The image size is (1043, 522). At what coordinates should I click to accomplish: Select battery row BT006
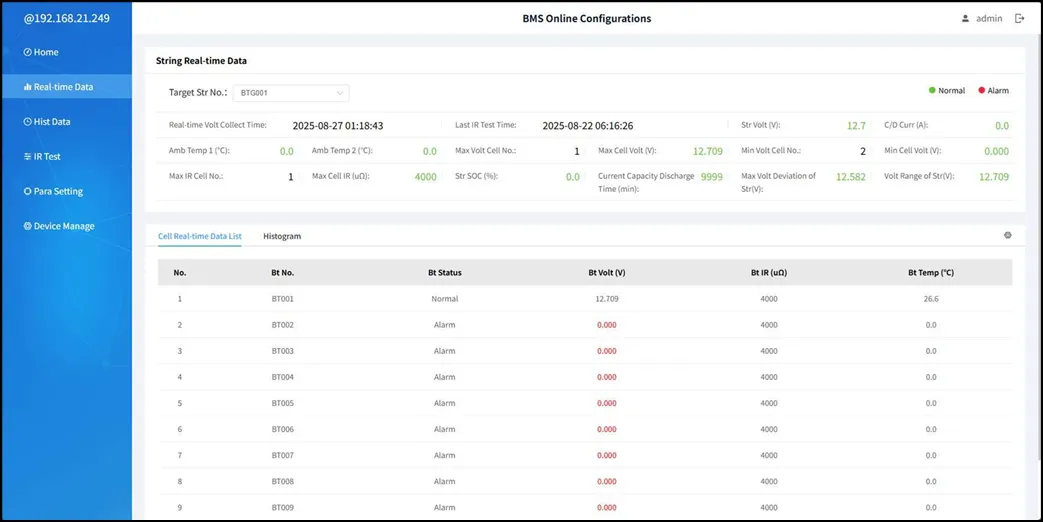coord(585,429)
